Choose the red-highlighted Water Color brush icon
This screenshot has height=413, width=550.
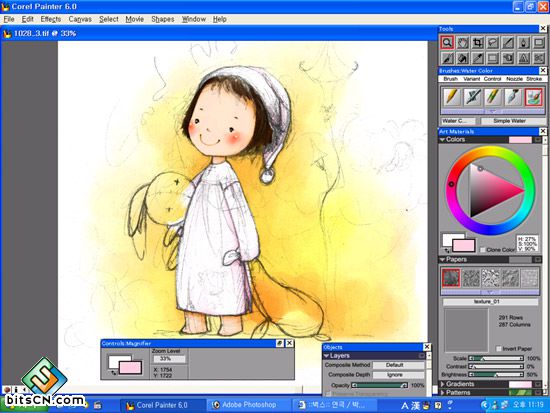[x=534, y=97]
